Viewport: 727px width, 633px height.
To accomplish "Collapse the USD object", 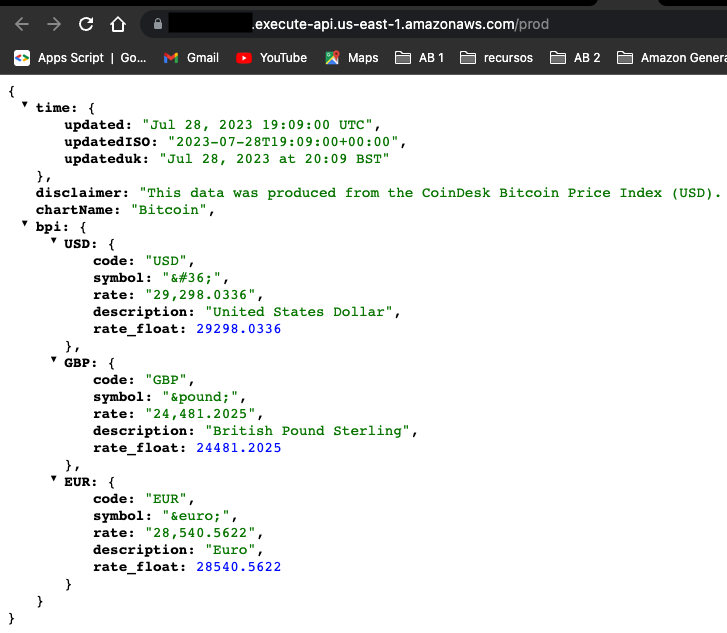I will tap(54, 241).
